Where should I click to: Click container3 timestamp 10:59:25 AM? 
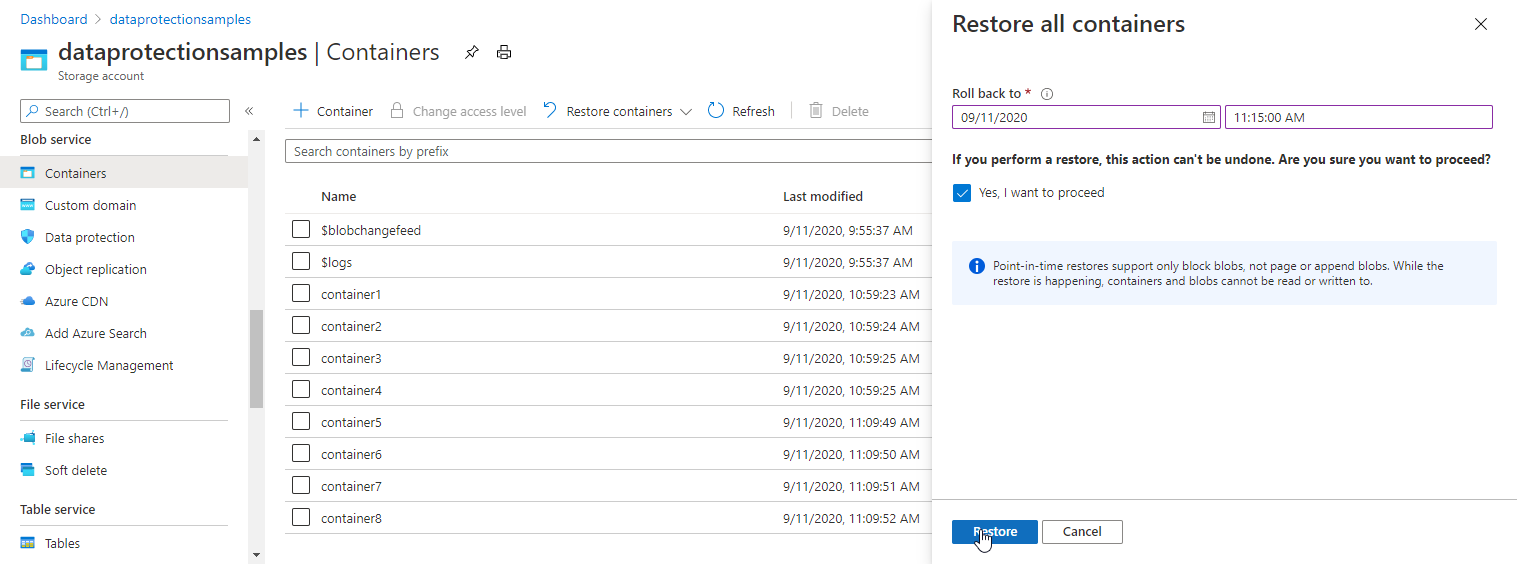[851, 358]
